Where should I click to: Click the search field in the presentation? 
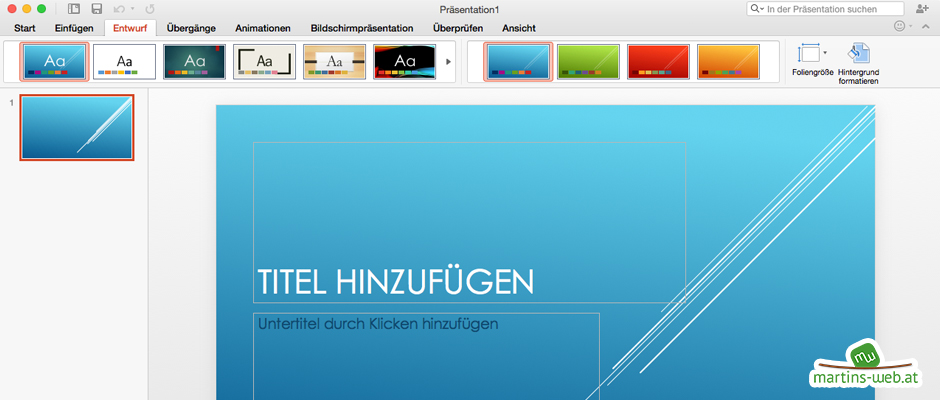[825, 9]
